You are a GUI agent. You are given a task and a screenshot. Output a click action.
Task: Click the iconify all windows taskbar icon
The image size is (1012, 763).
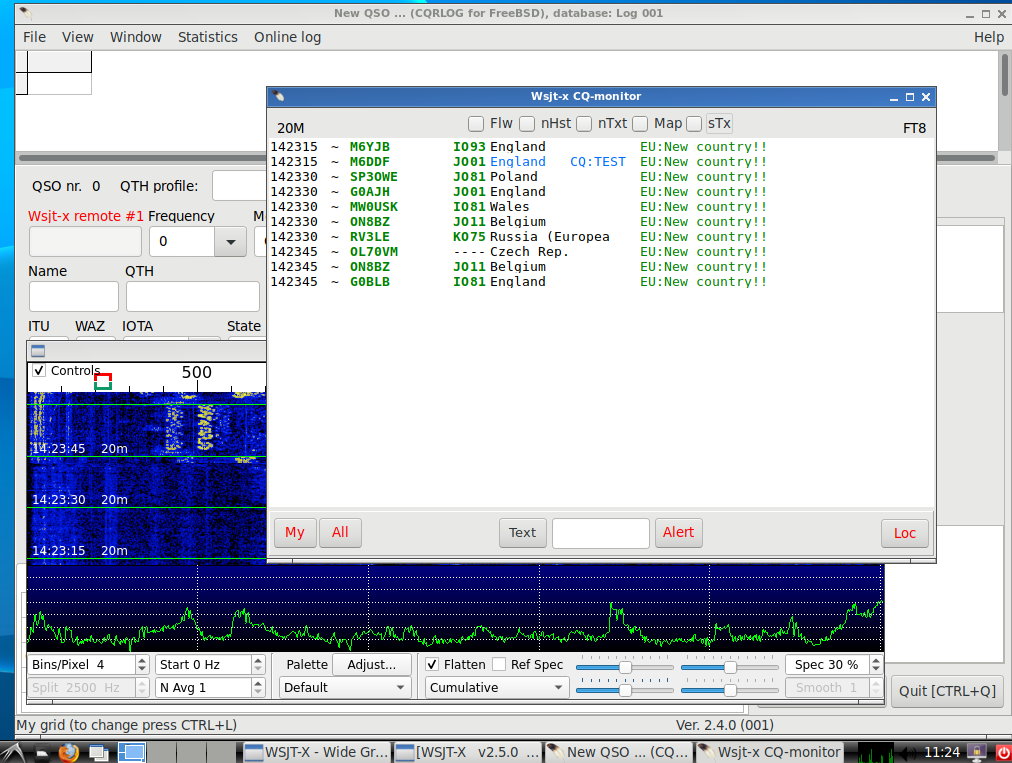[99, 753]
